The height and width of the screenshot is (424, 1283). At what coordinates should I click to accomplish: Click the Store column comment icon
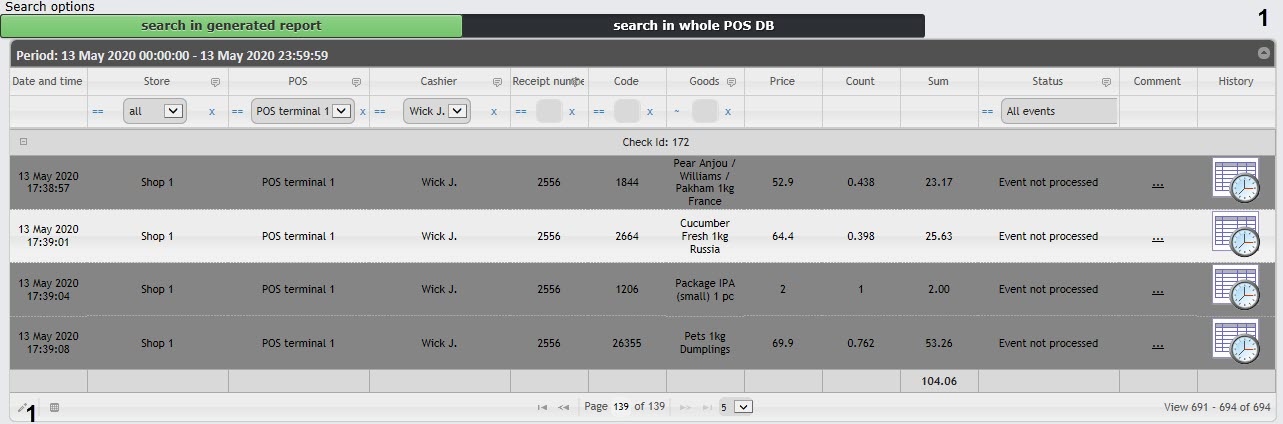215,82
